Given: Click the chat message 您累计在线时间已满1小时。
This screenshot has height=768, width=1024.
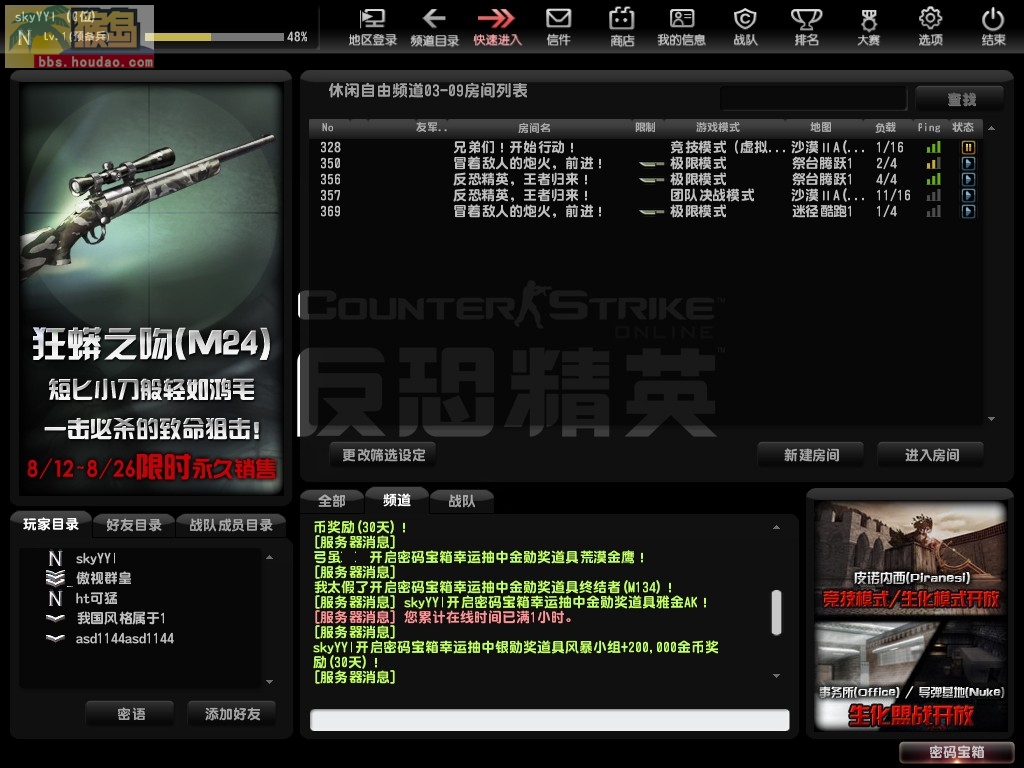Looking at the screenshot, I should coord(489,617).
